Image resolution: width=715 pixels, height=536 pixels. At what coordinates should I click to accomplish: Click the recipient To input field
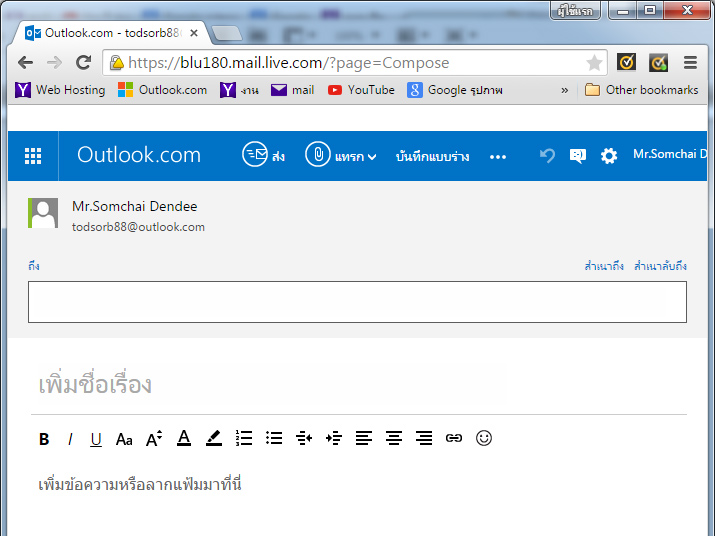(357, 302)
